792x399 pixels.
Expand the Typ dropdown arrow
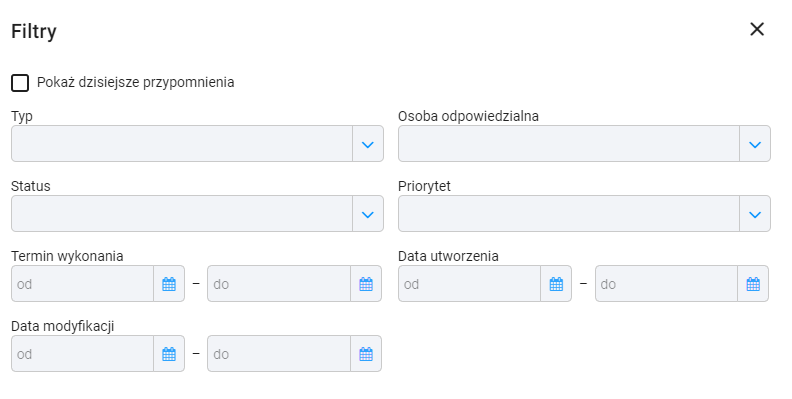click(368, 144)
